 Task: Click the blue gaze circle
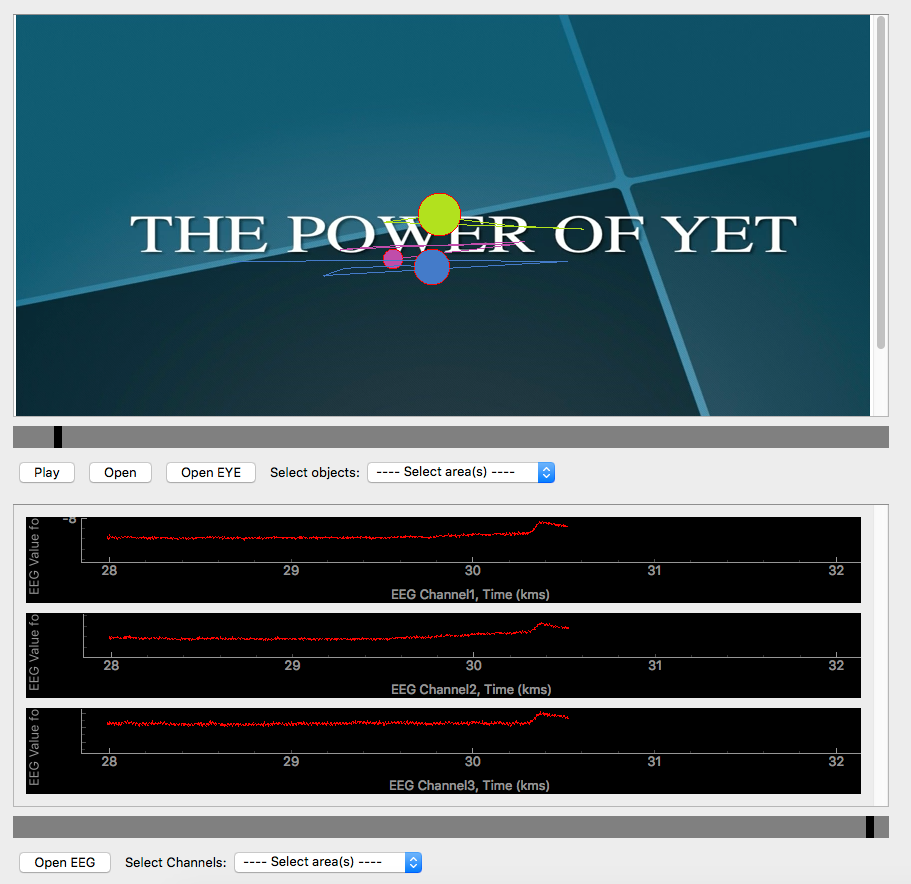(432, 267)
